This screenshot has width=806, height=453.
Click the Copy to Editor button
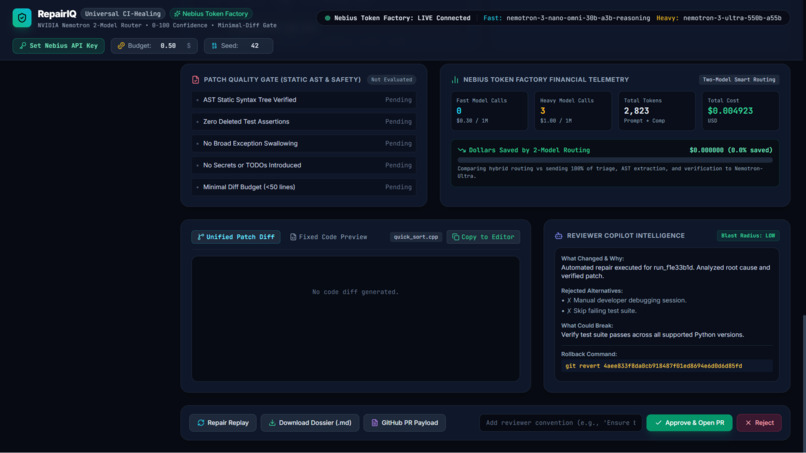point(483,237)
